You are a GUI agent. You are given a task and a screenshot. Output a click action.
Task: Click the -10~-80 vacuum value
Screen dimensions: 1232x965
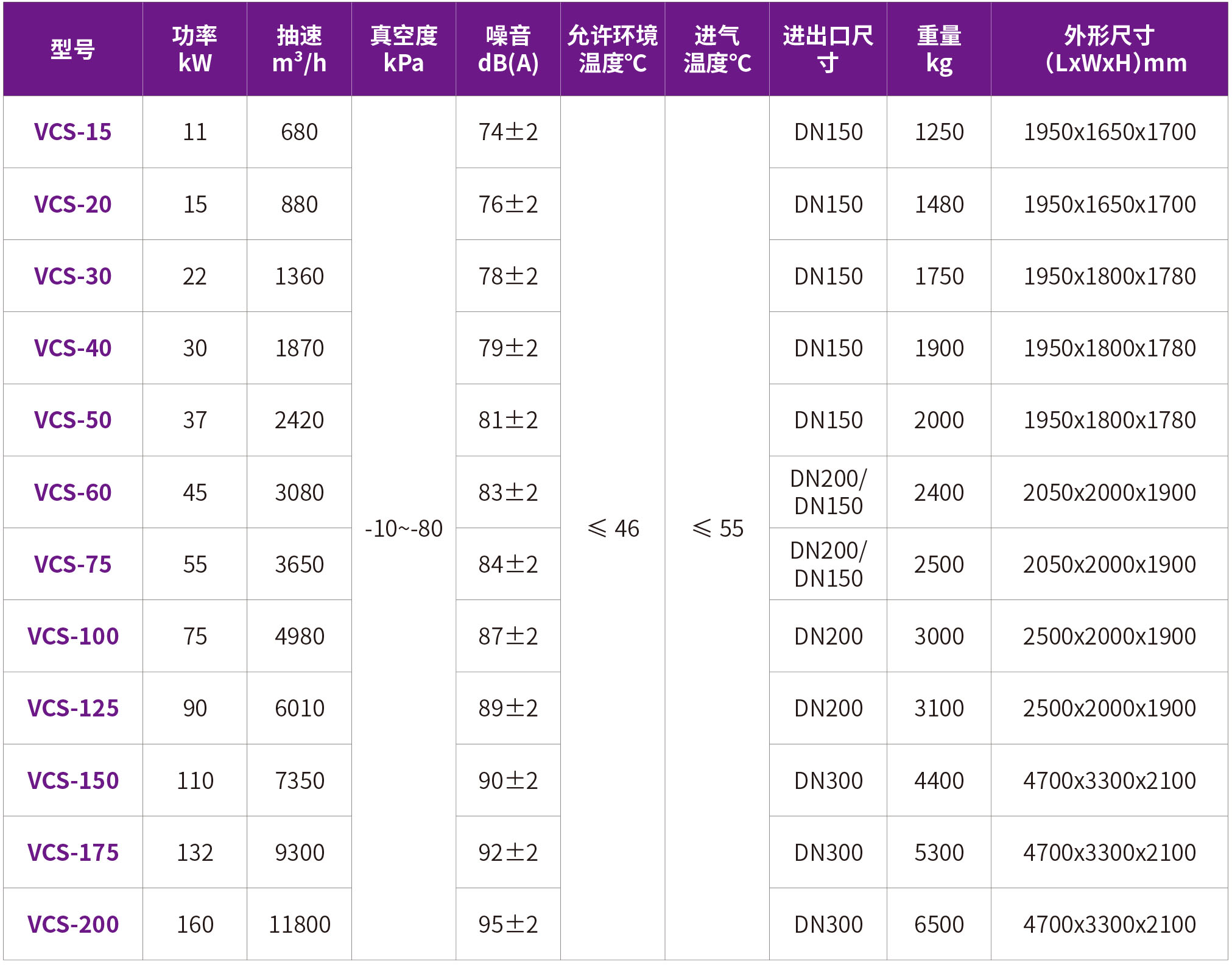click(404, 529)
